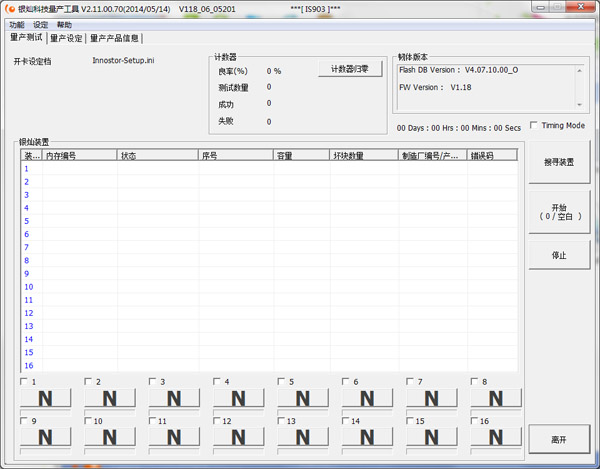Screen dimensions: 600x469
Task: Tick the port 12 checkbox
Action: click(217, 421)
